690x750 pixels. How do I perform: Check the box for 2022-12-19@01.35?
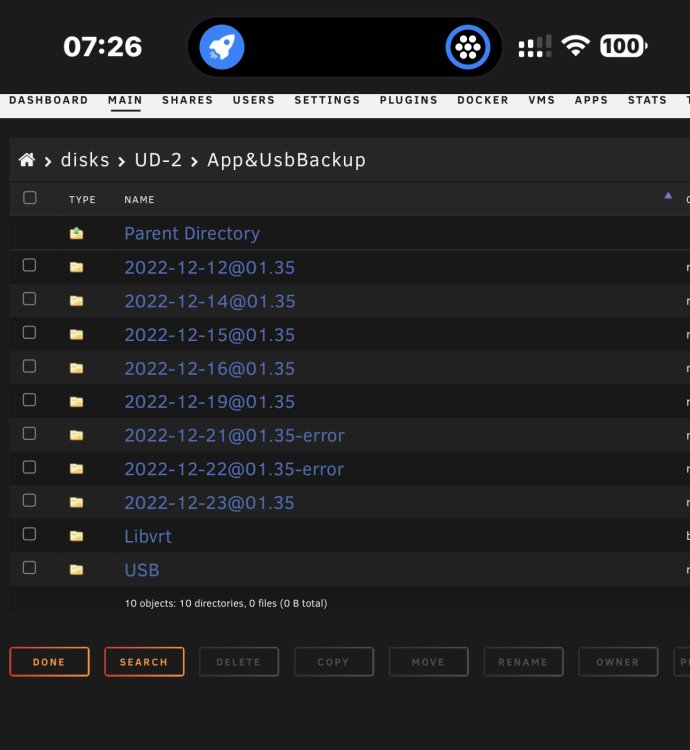pos(30,400)
